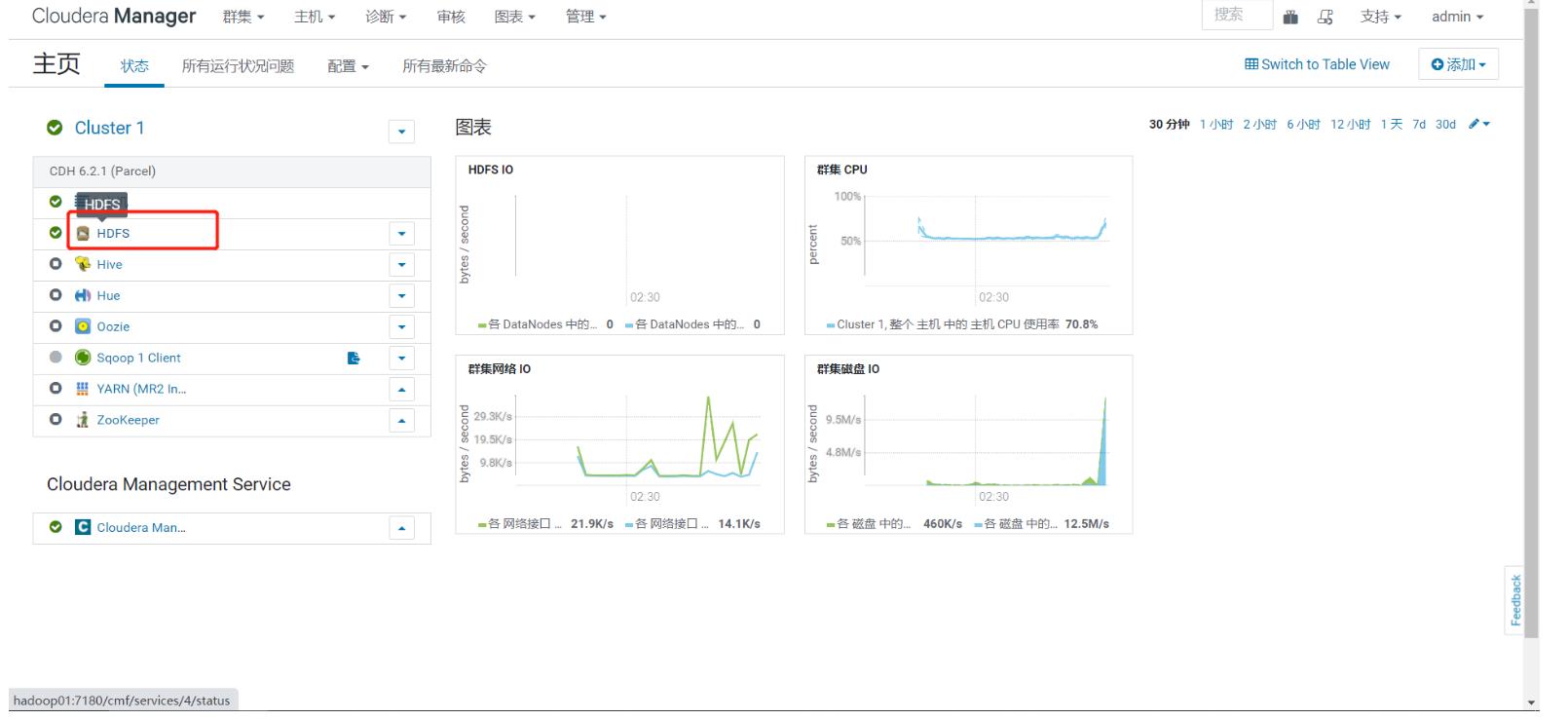The image size is (1568, 720).
Task: Click the Hue service icon
Action: [83, 295]
